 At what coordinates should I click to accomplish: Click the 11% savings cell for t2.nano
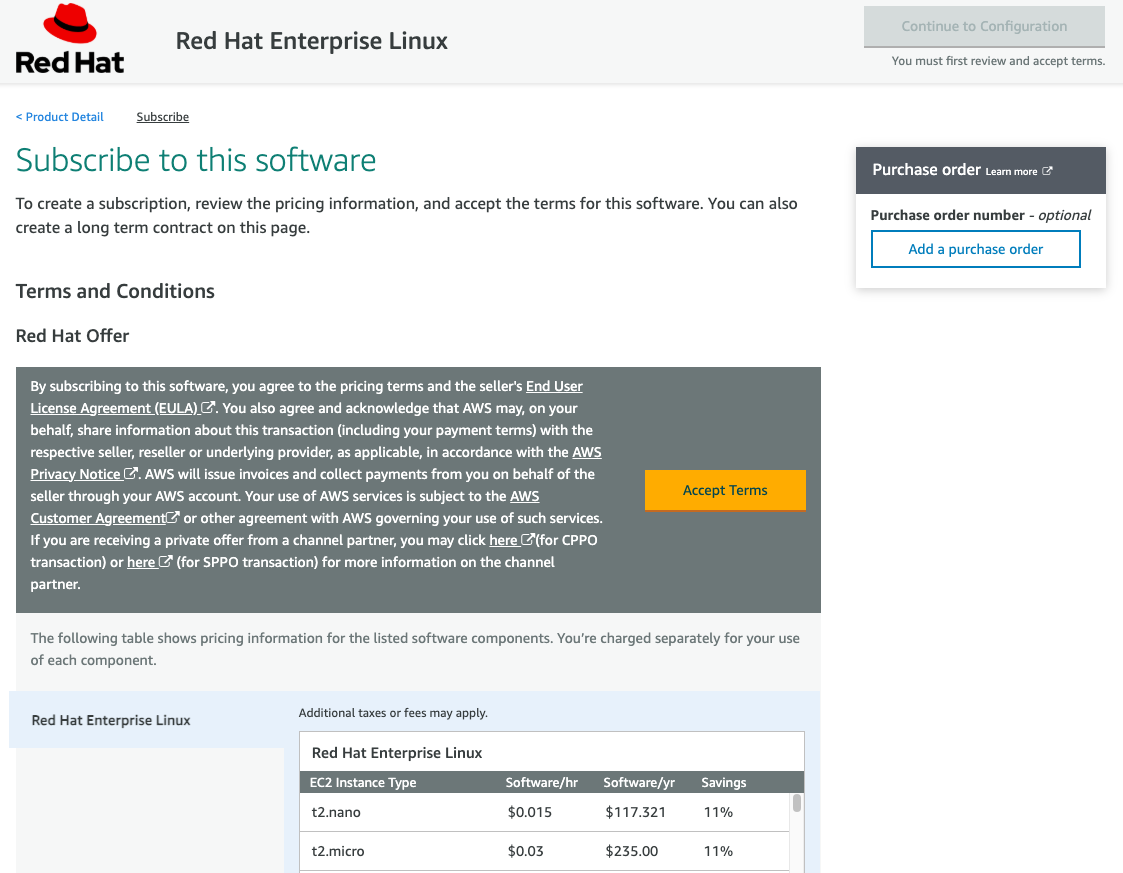(x=718, y=812)
